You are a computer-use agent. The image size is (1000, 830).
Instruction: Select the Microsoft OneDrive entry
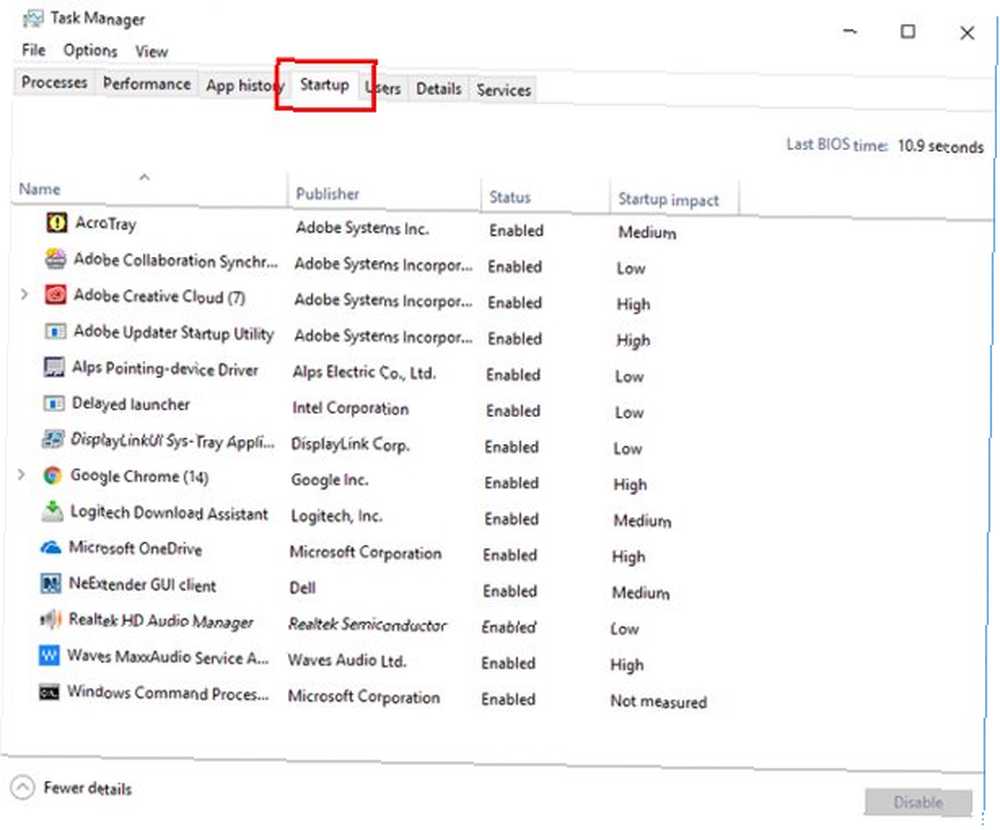[x=135, y=549]
